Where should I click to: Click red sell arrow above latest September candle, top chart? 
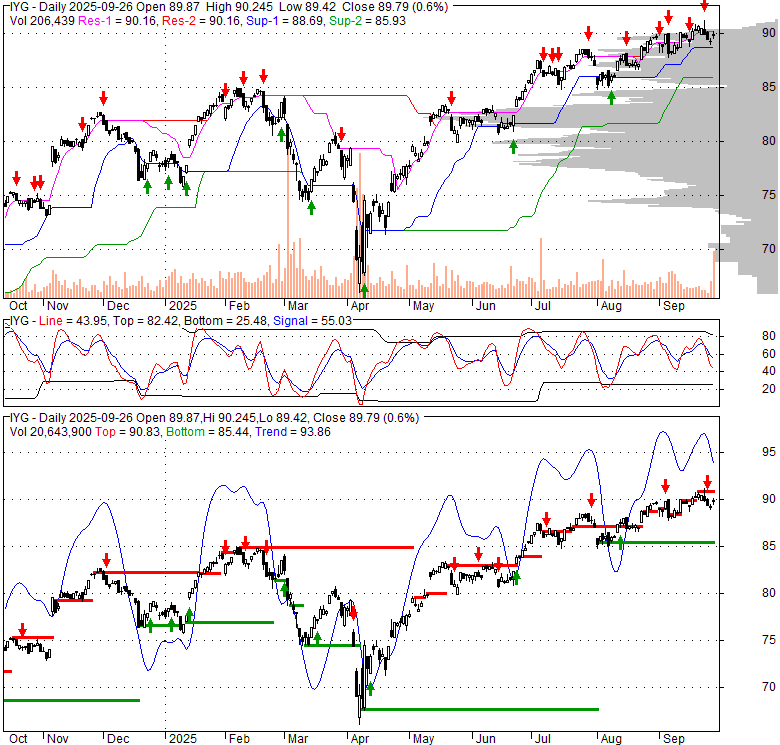704,6
